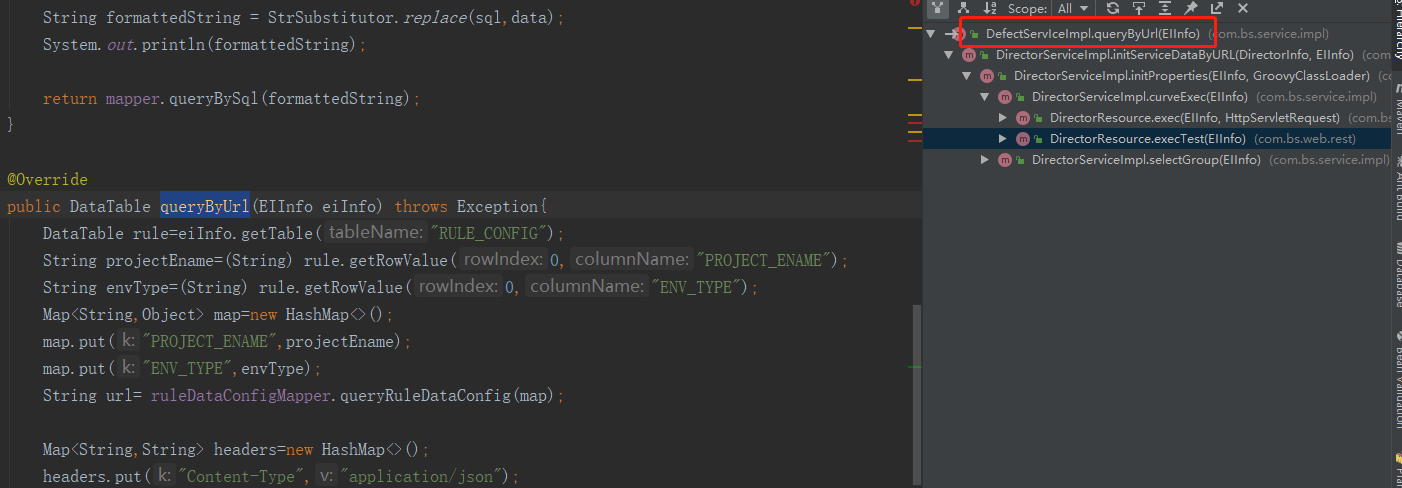Expand DirectorResource.execTest node arrow

coord(1003,139)
